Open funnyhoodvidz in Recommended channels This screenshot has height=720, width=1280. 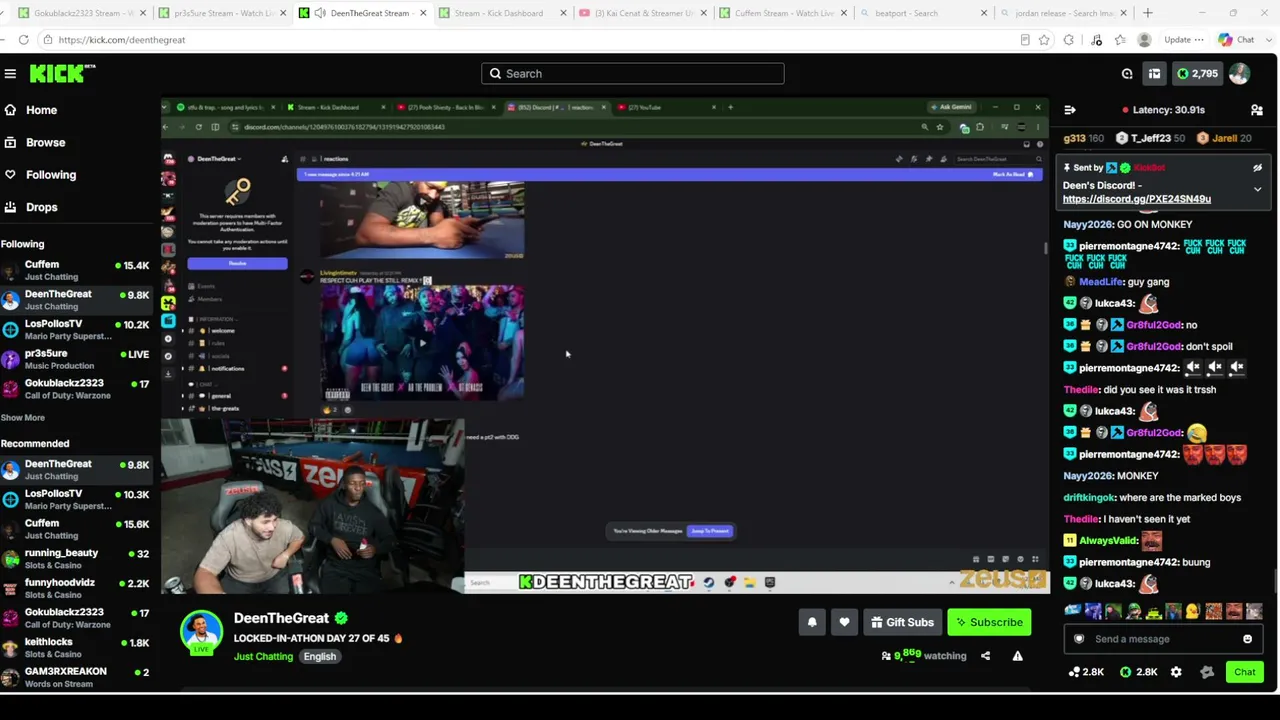coord(76,588)
